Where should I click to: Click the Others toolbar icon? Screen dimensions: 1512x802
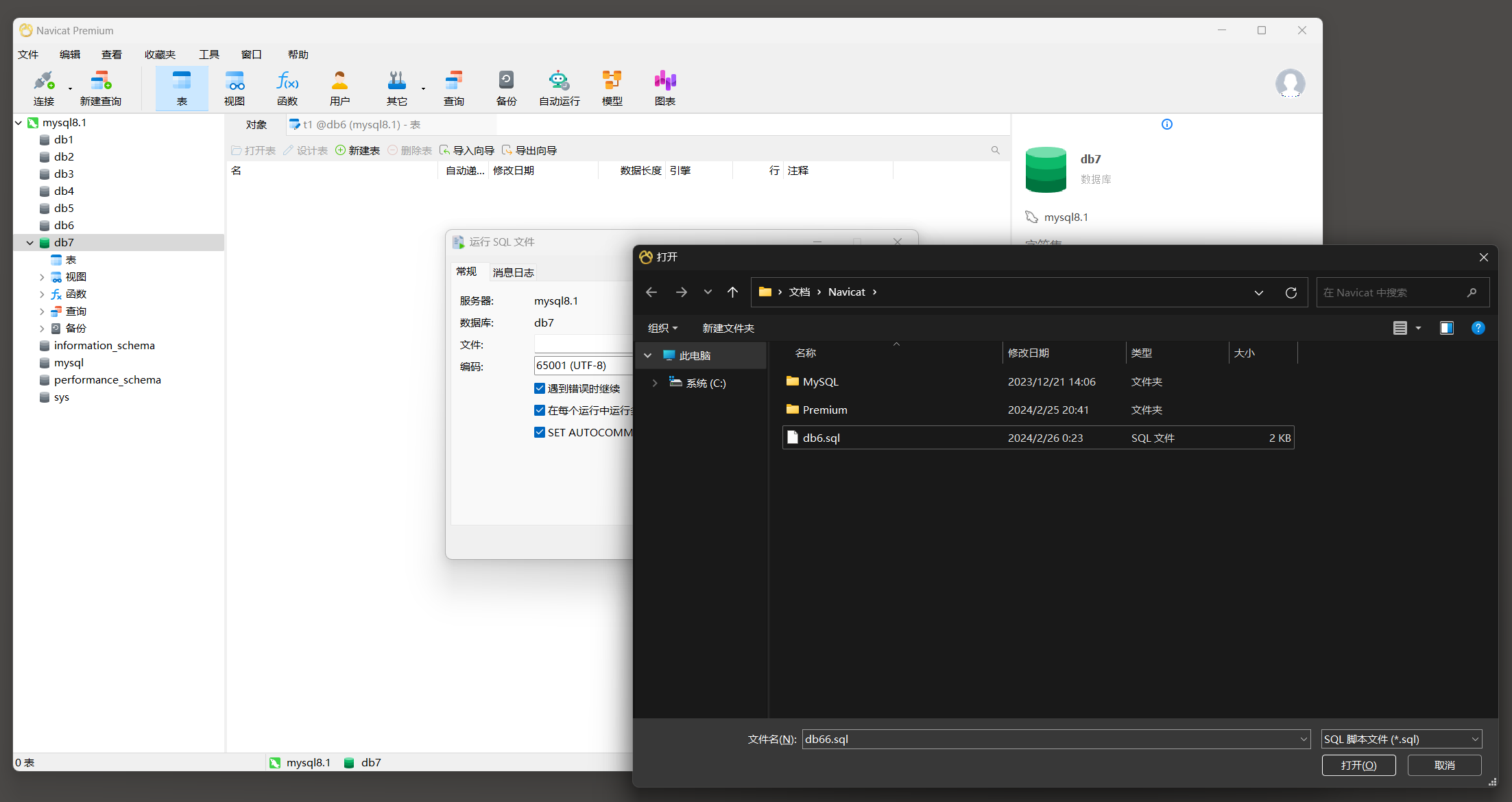tap(397, 88)
